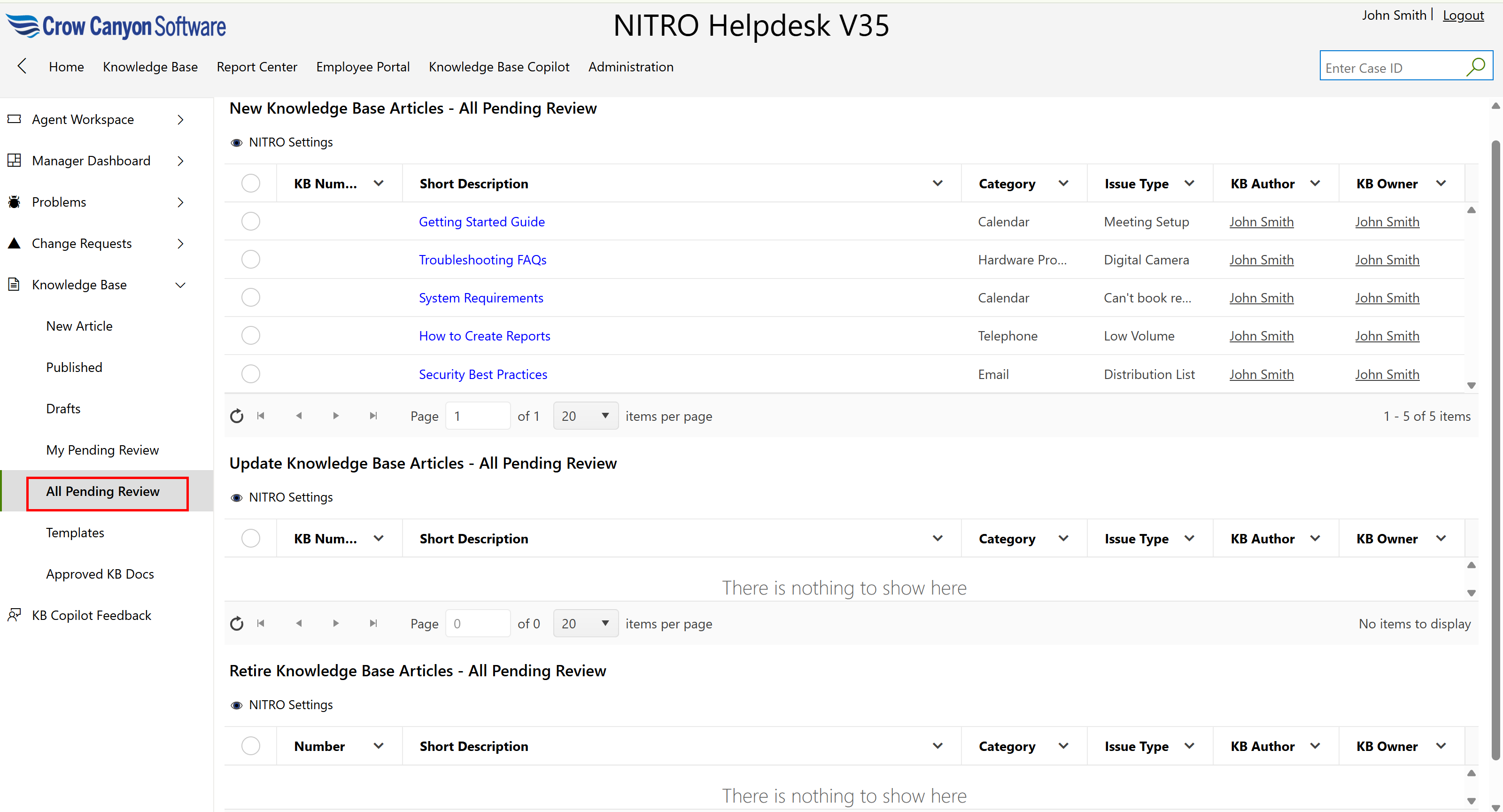Click the Problems bug icon

(x=14, y=202)
